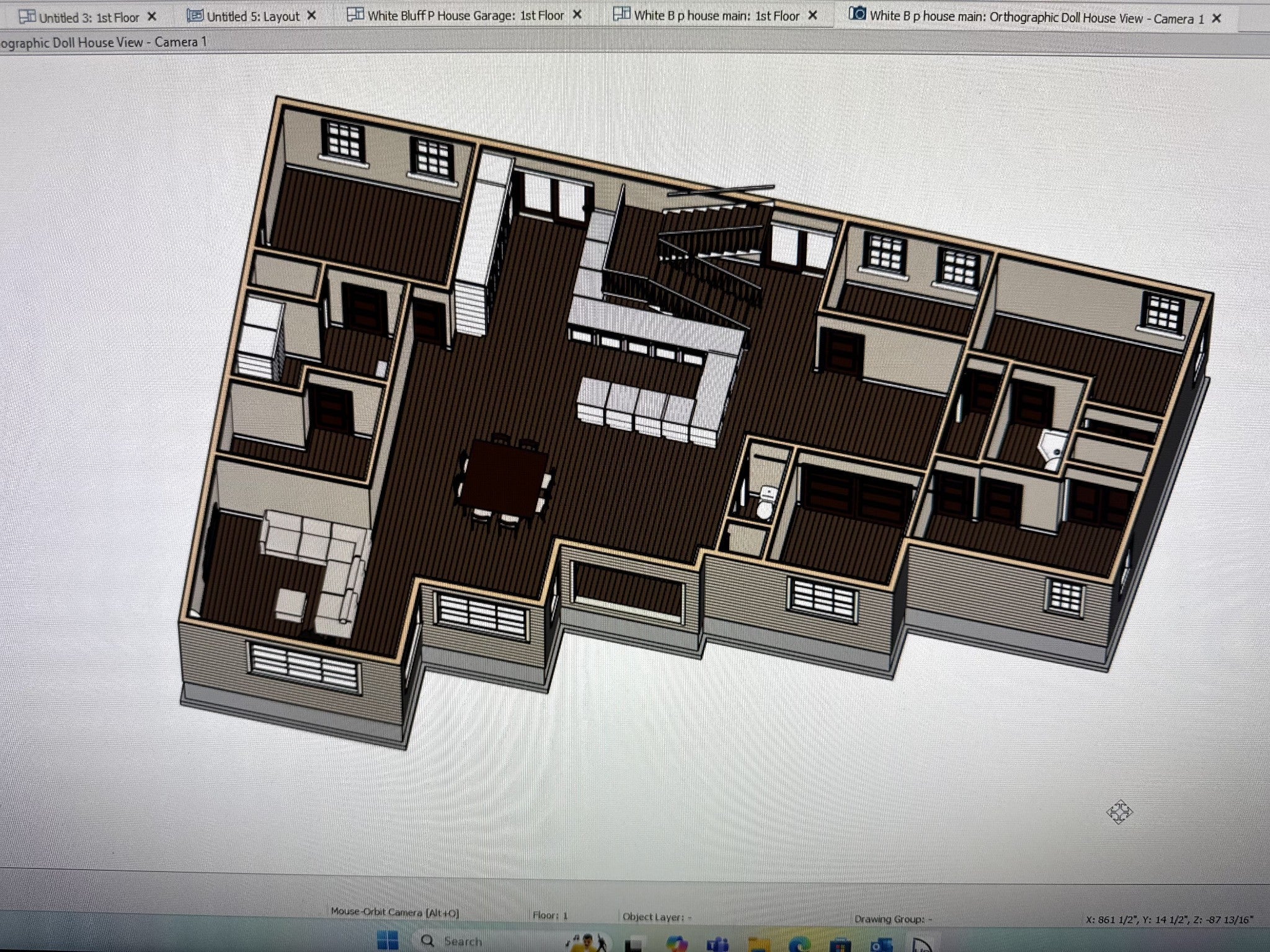The image size is (1270, 952).
Task: Open Microsoft Copilot from the taskbar
Action: click(677, 945)
